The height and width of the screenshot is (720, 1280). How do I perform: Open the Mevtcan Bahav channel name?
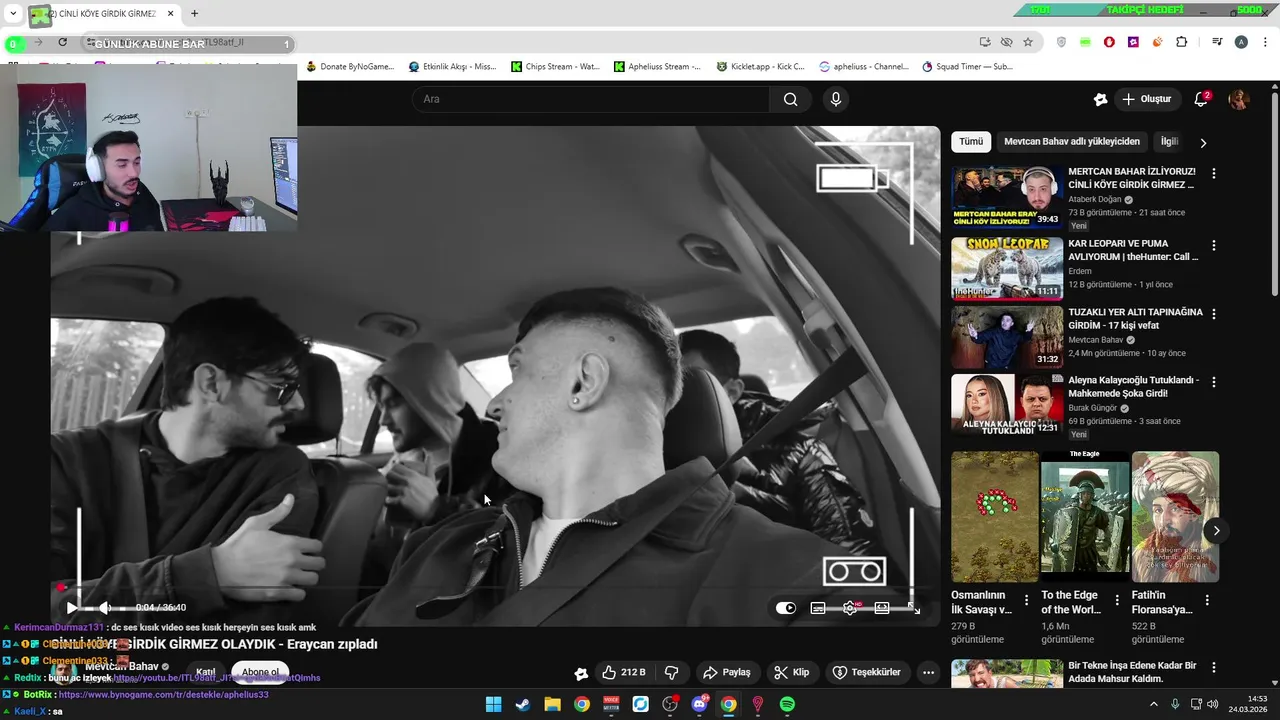(121, 666)
